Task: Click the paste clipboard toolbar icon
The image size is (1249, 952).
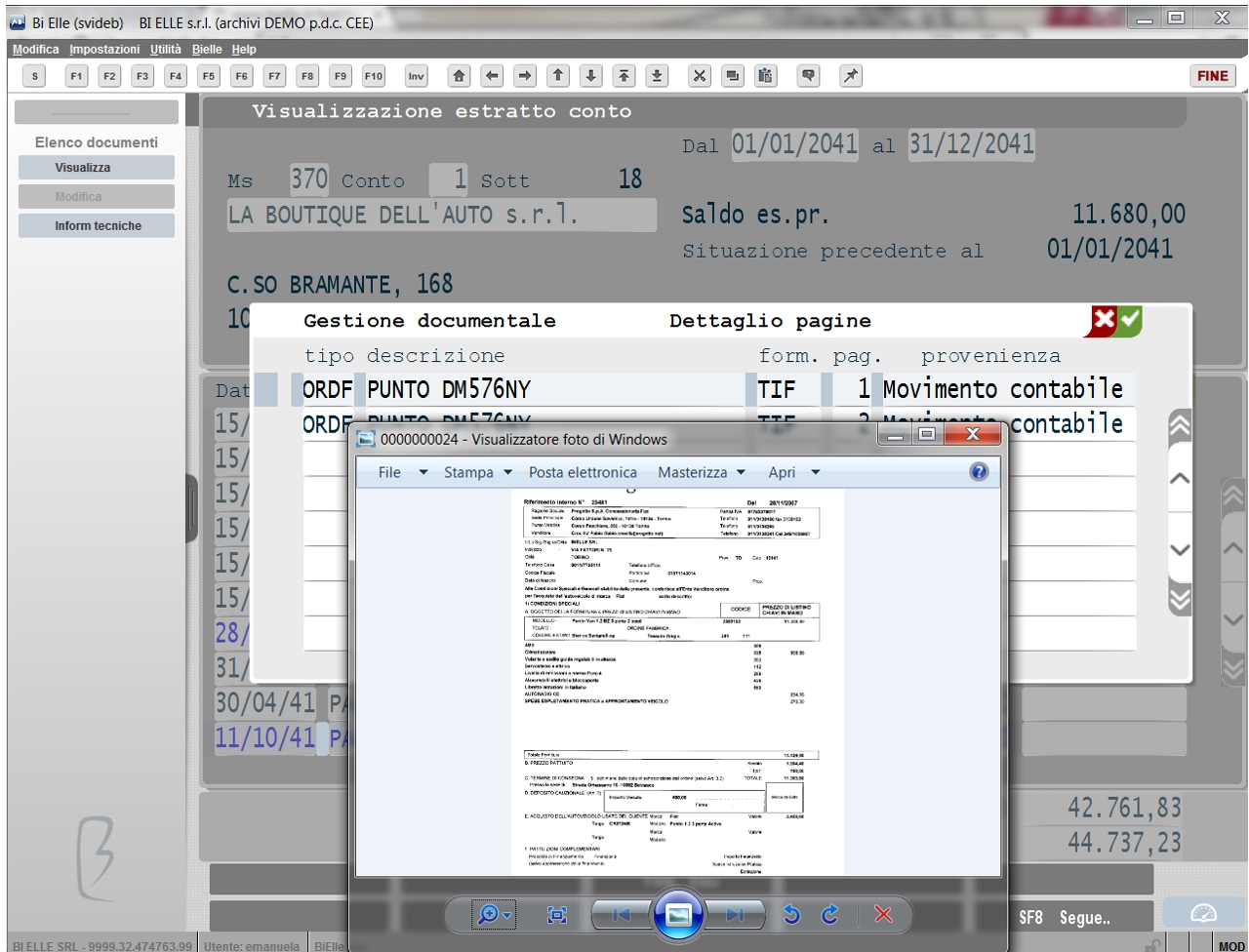Action: click(766, 76)
